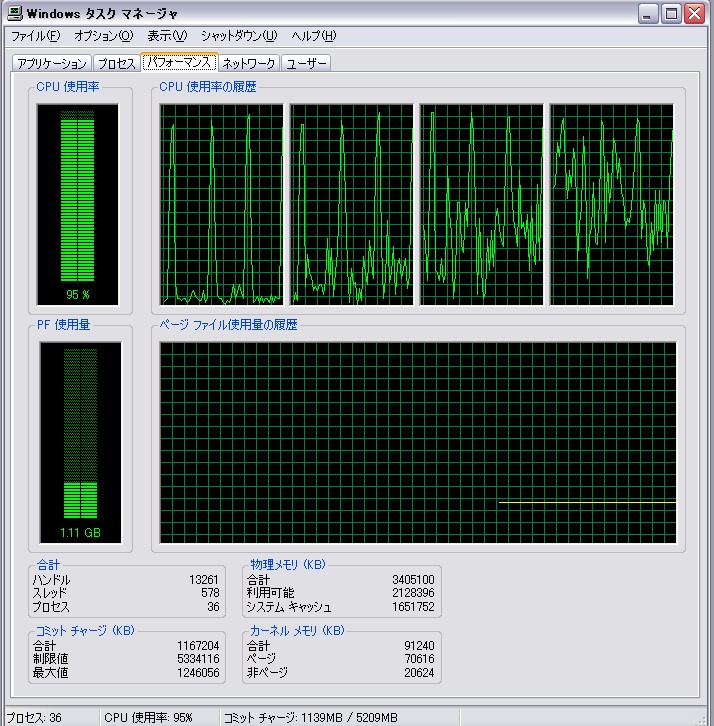The width and height of the screenshot is (714, 726).
Task: Click the first CPU history graph
Action: click(x=221, y=205)
